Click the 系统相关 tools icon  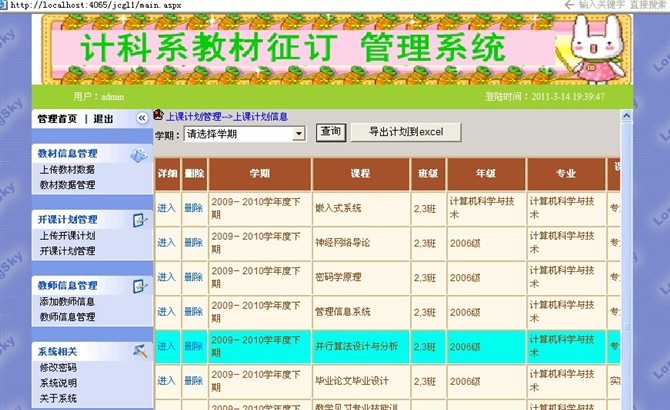[138, 351]
